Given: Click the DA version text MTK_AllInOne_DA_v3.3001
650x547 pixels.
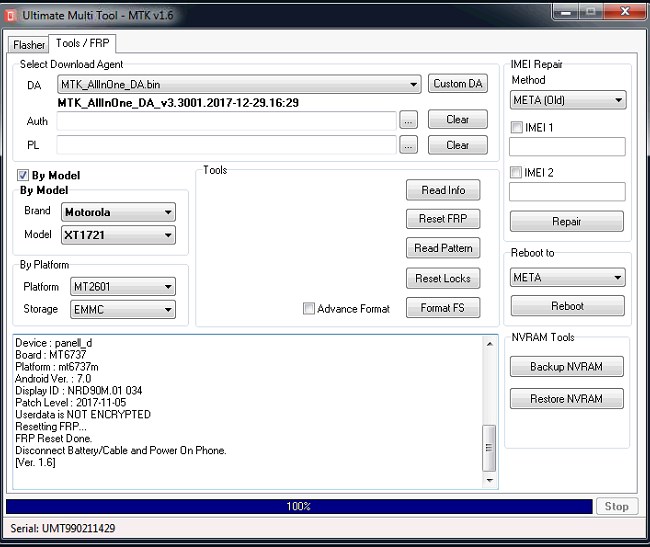Looking at the screenshot, I should pyautogui.click(x=178, y=103).
